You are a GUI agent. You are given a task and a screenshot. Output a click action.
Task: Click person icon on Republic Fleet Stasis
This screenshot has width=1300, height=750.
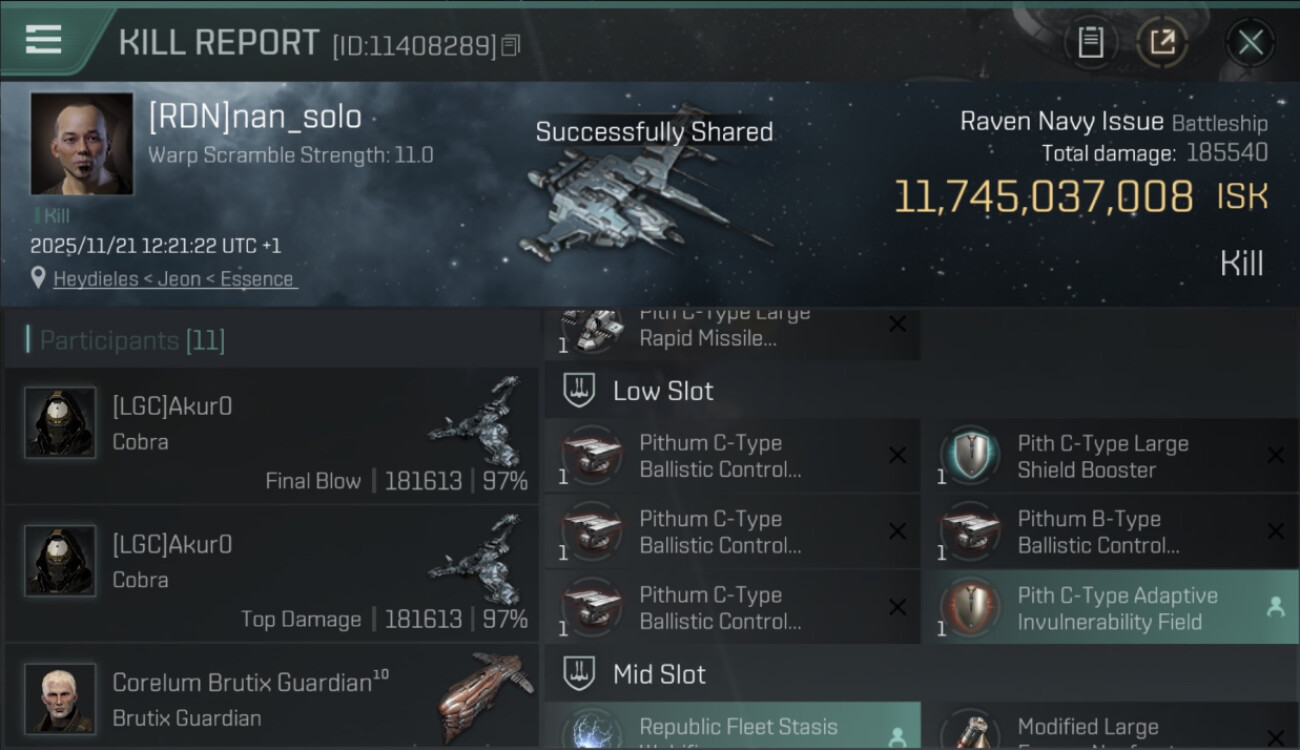point(897,738)
